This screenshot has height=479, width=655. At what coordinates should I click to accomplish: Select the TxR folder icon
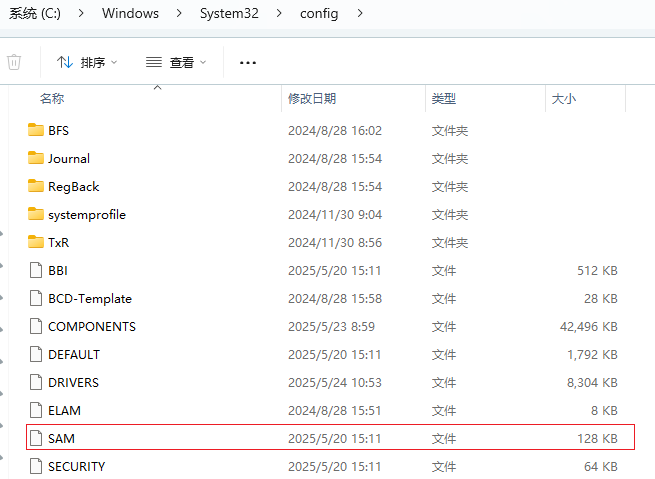click(36, 242)
